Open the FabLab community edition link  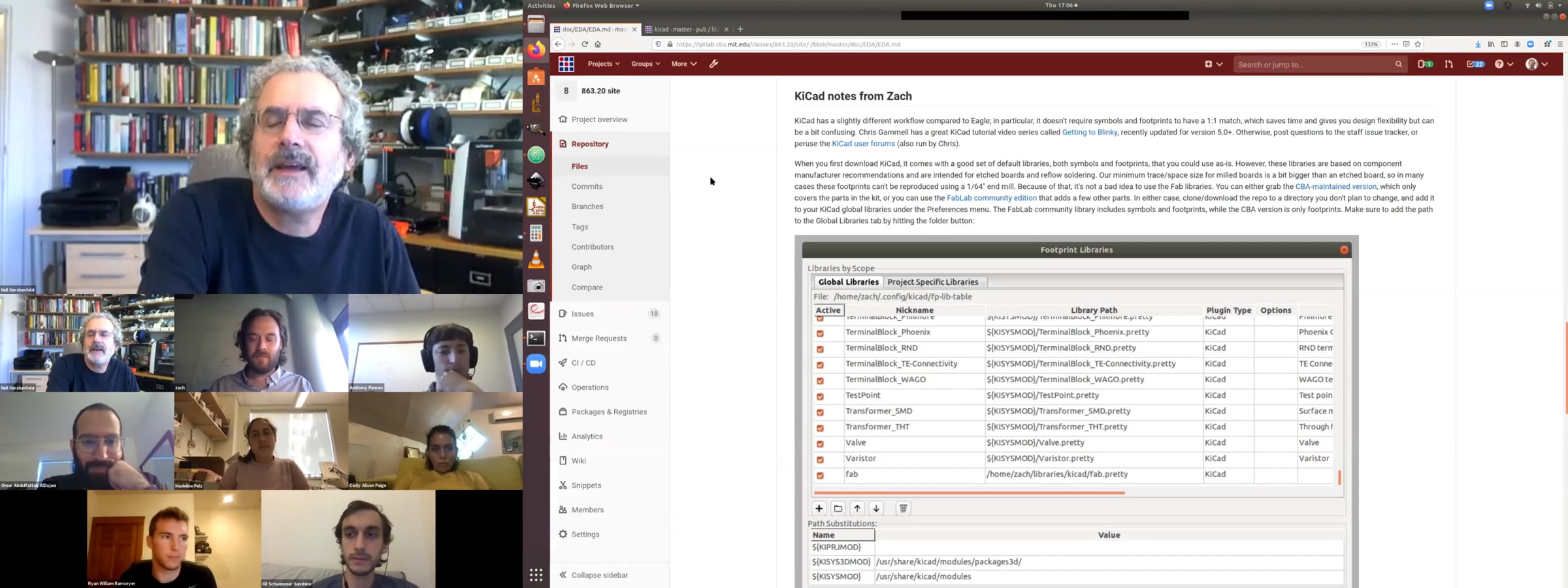(x=991, y=198)
